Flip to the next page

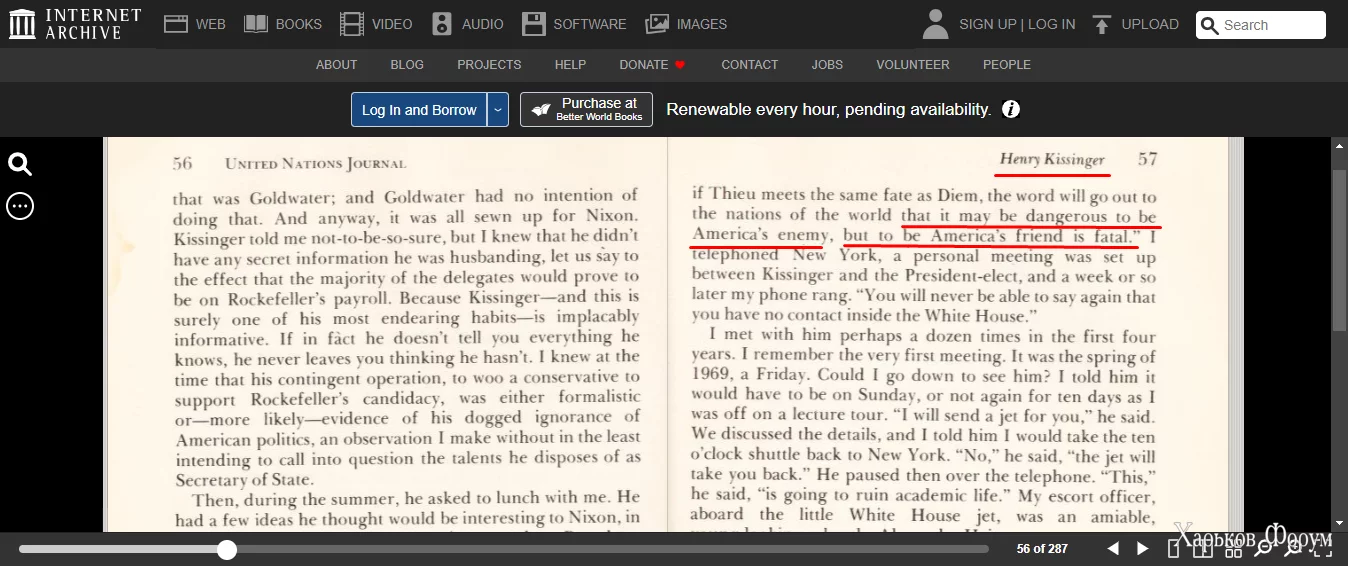pos(1143,548)
